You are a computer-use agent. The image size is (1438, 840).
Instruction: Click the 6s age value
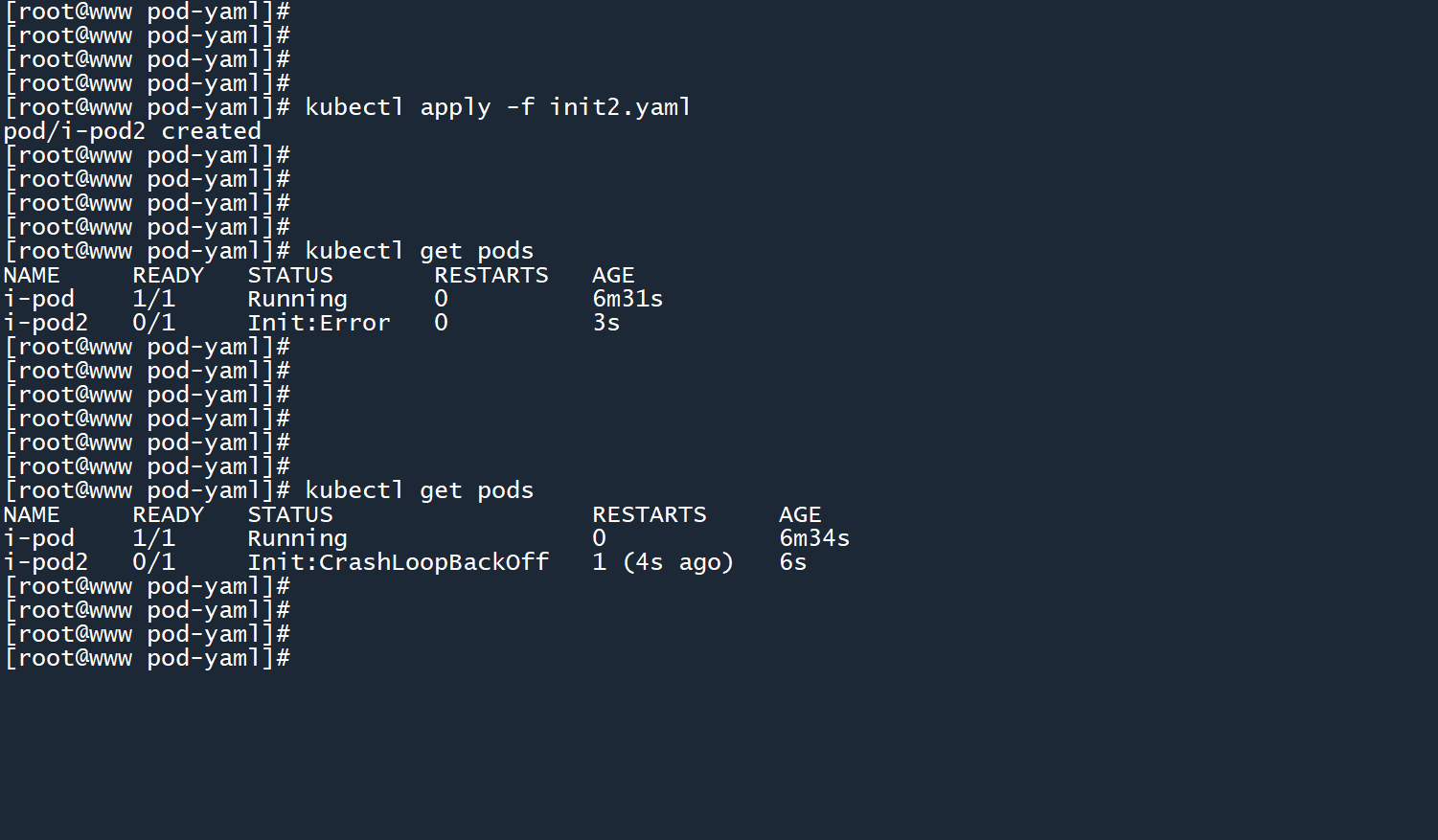[793, 562]
